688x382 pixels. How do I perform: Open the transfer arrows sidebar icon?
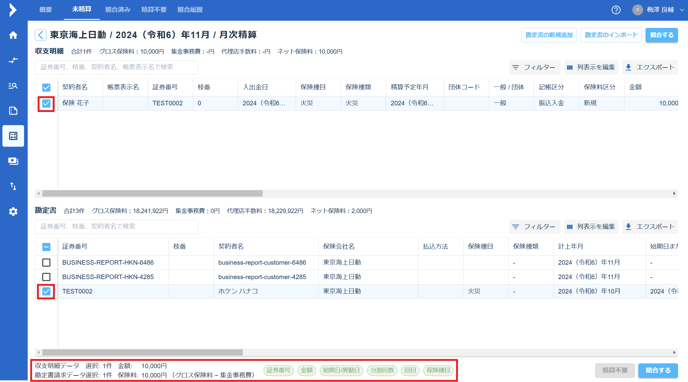point(13,60)
